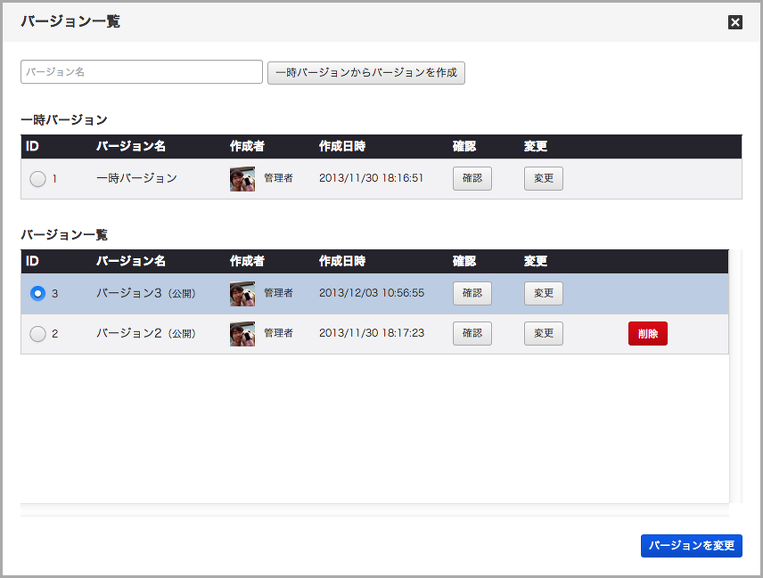This screenshot has width=763, height=578.
Task: Click 確認 button for 一時バージョン row
Action: (472, 179)
